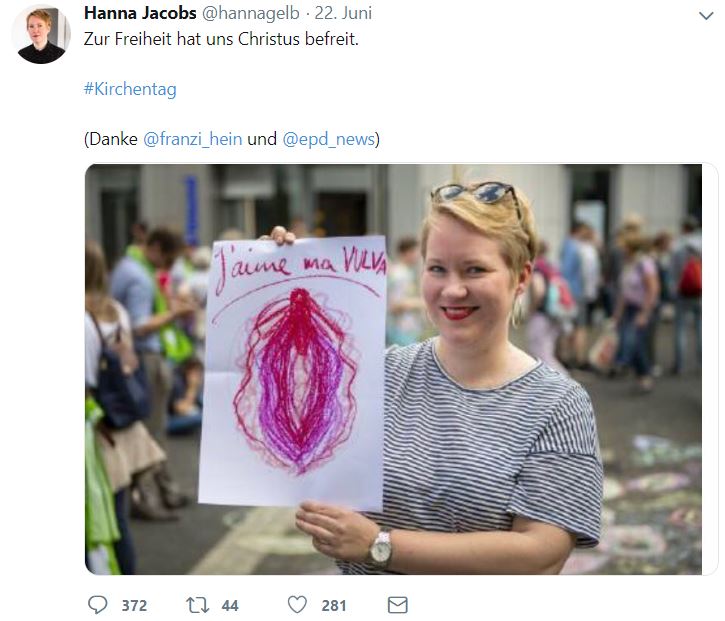725x621 pixels.
Task: Open the 22. Juni timestamp link
Action: [343, 13]
